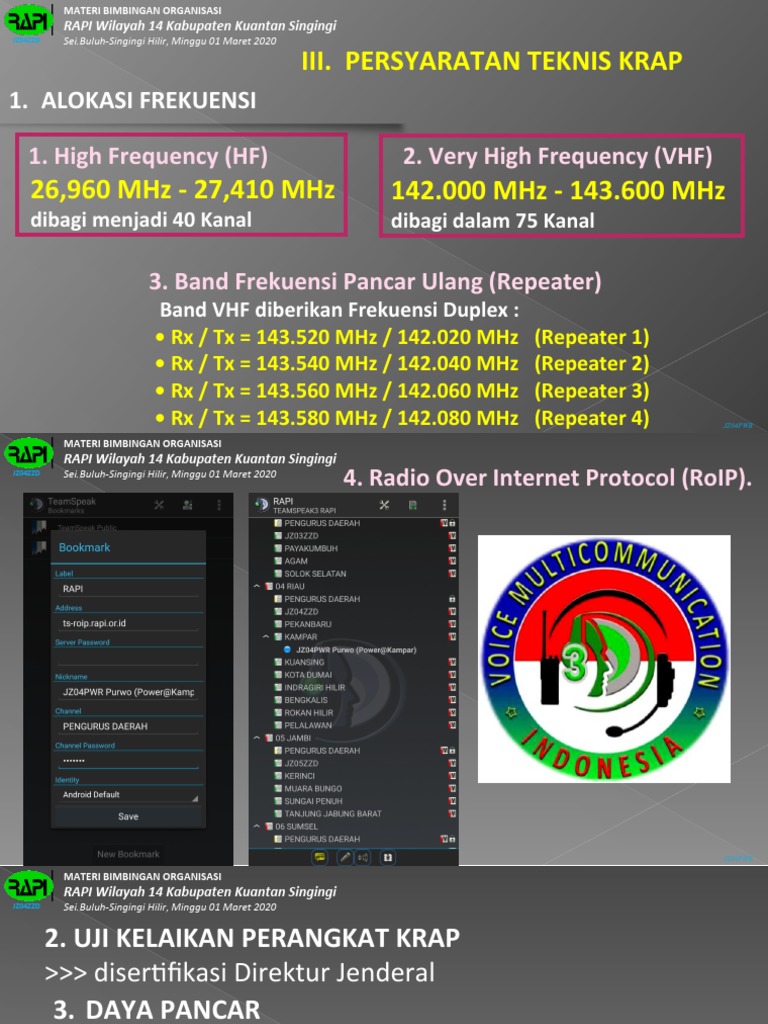Collapse the KAMPAR channel

266,637
